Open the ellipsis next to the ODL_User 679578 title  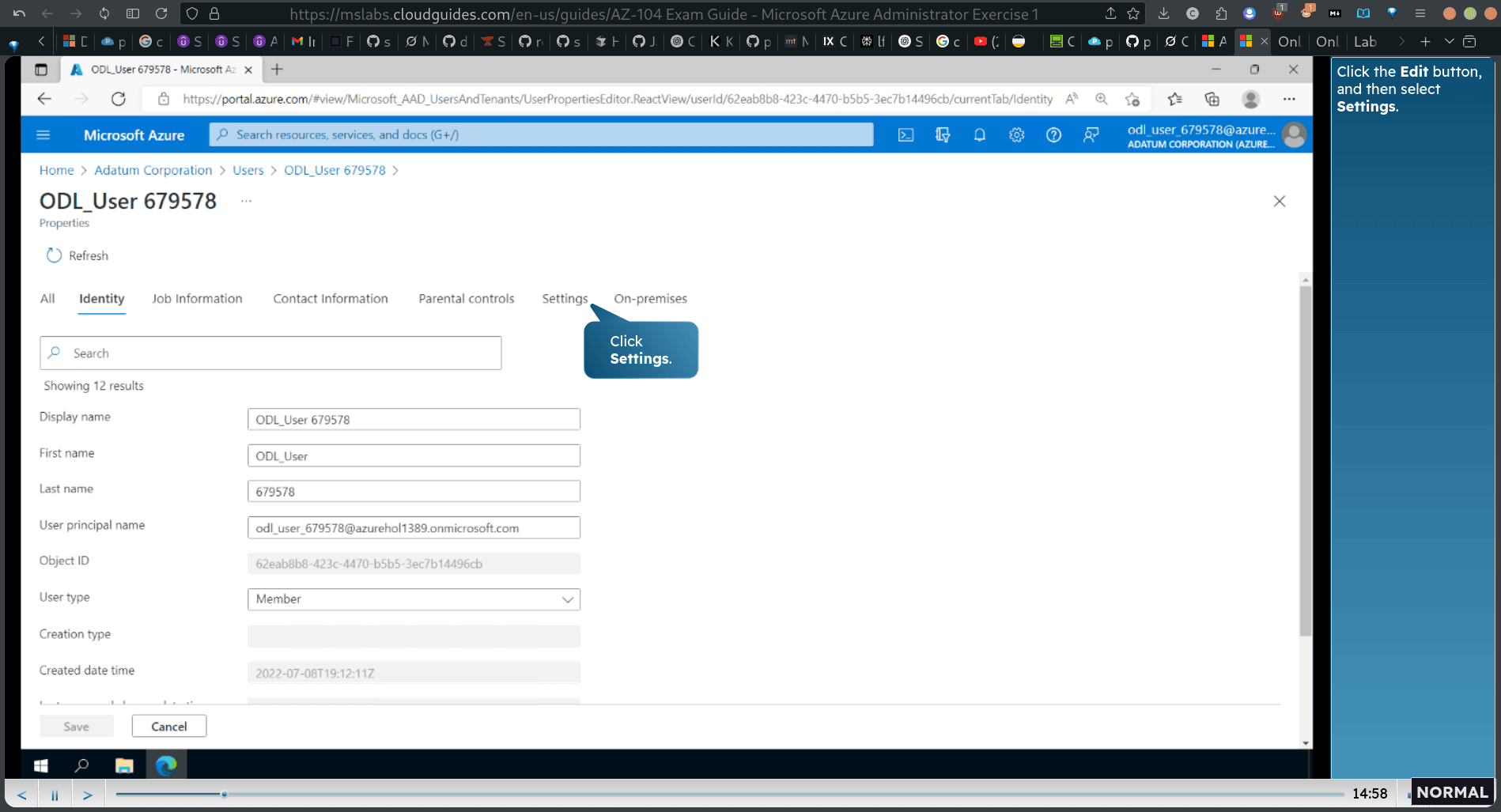pos(246,201)
